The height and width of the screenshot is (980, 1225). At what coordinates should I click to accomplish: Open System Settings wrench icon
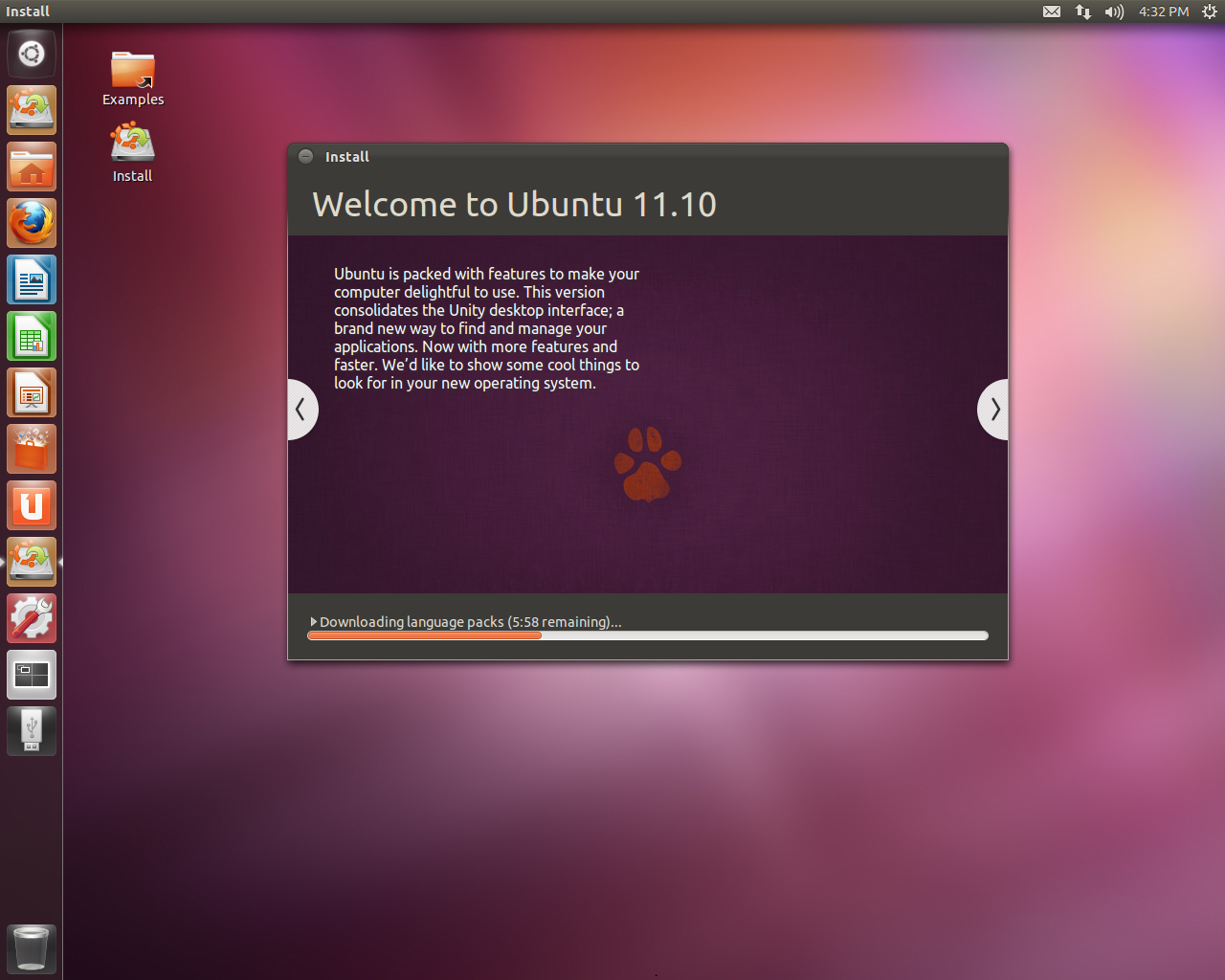32,618
